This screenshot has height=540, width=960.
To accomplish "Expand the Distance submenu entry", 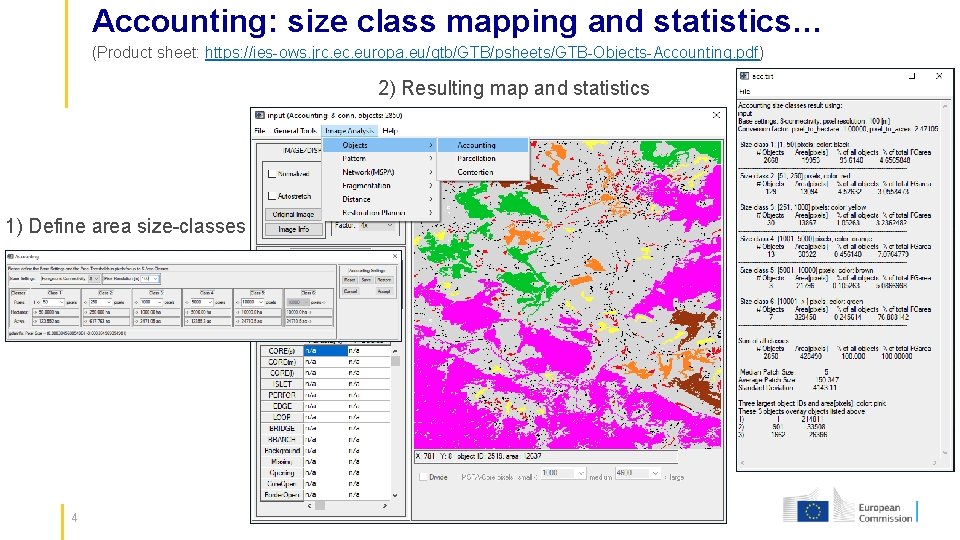I will [x=380, y=199].
